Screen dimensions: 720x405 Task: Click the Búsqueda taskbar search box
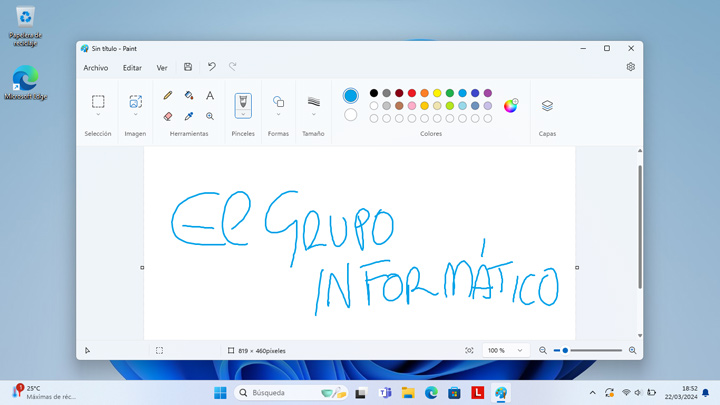tap(291, 393)
